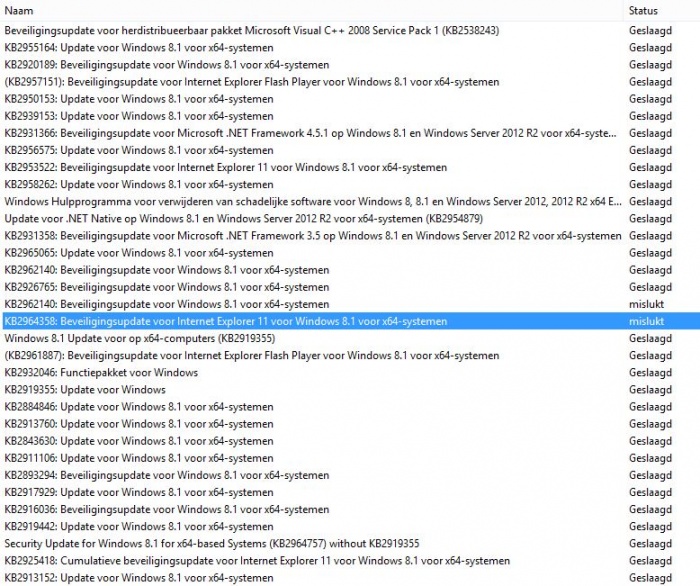Screen dimensions: 700x586
Task: Select the .NET Native update (KB2954879) row
Action: tap(350, 219)
